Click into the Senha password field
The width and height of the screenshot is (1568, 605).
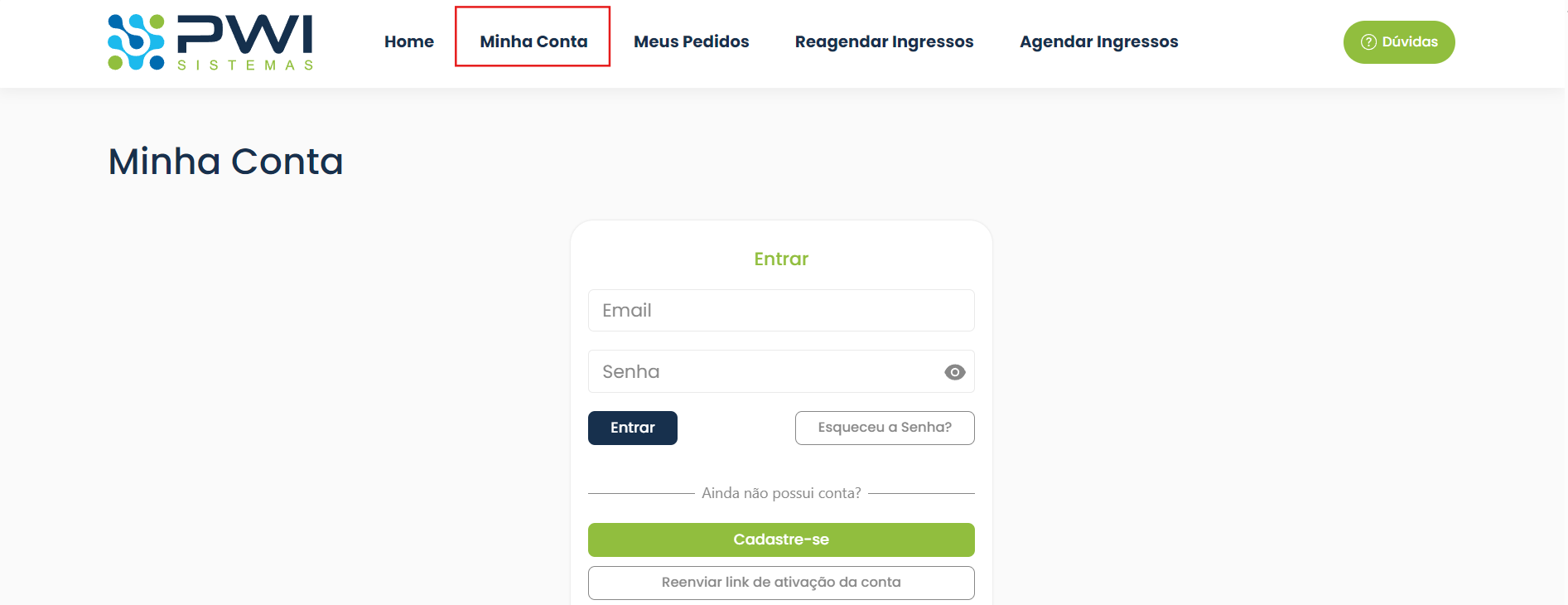point(762,372)
